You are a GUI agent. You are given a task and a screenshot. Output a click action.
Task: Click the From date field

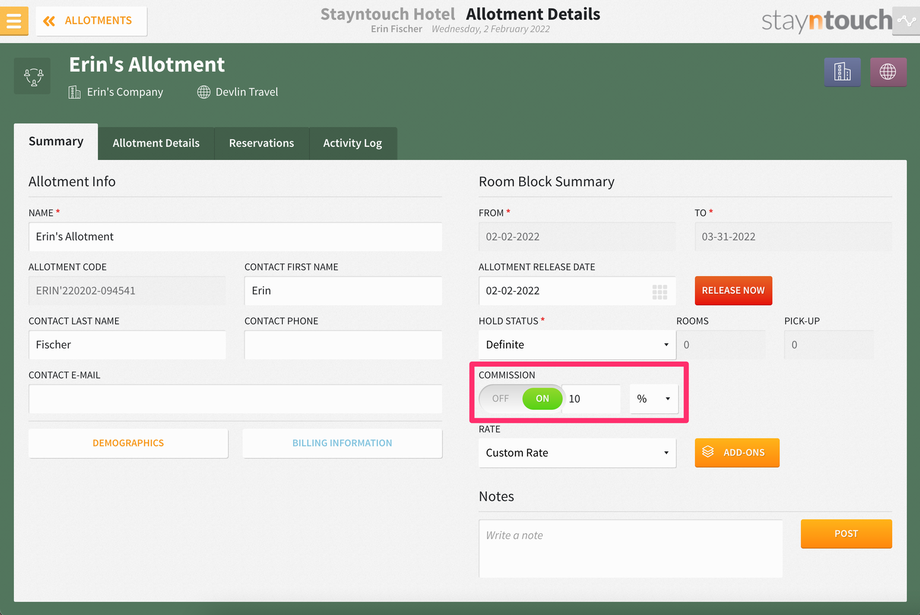[577, 236]
